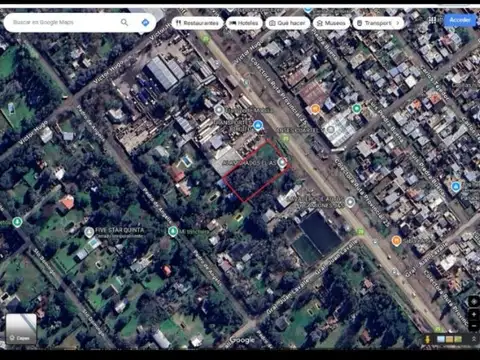480x360 pixels.
Task: Select the yellow Street View pegman
Action: coord(427,339)
